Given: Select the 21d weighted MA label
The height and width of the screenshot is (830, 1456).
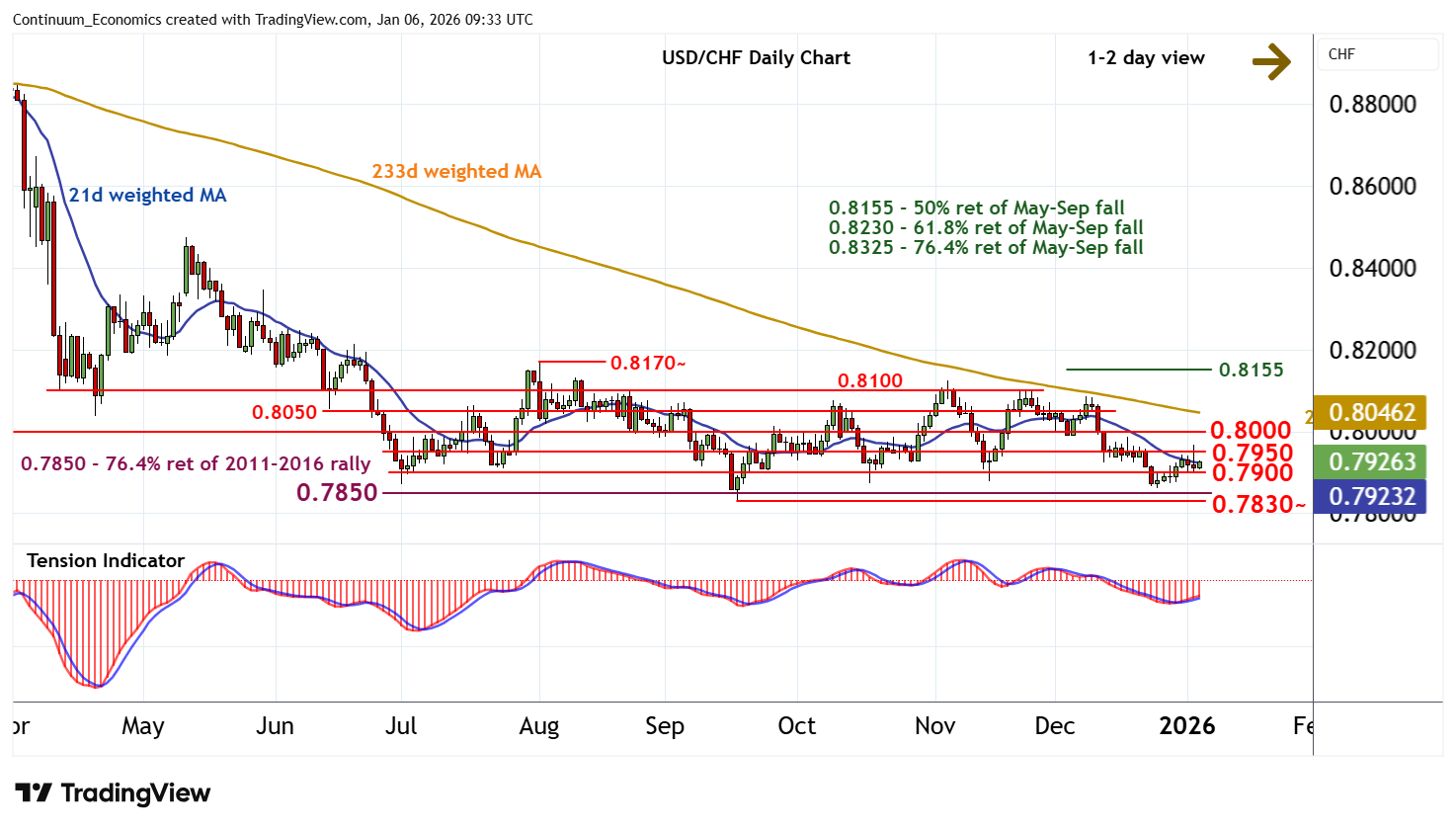Looking at the screenshot, I should point(147,195).
